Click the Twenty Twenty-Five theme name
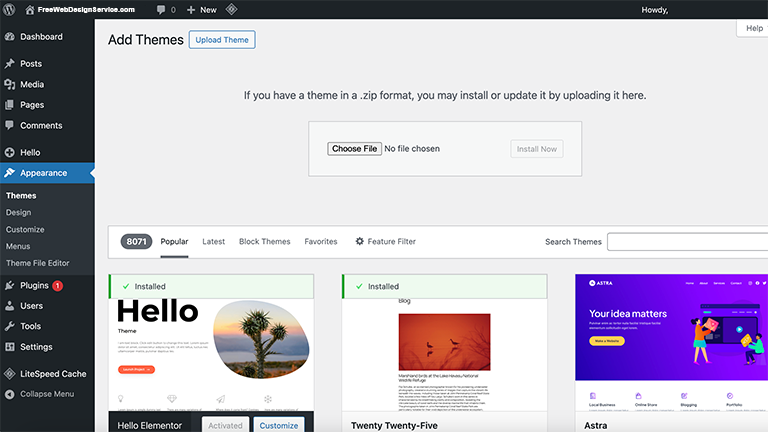The width and height of the screenshot is (768, 432). 394,426
